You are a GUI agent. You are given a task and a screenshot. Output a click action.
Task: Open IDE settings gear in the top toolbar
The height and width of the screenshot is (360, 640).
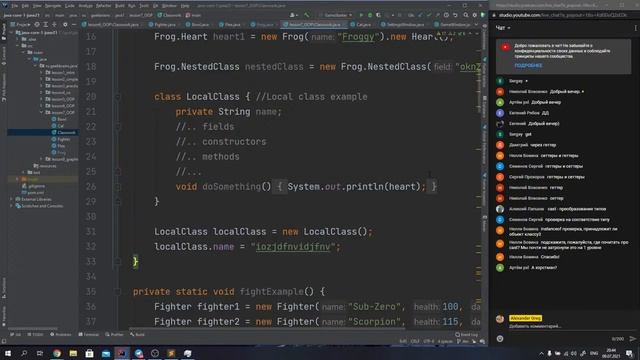474,15
